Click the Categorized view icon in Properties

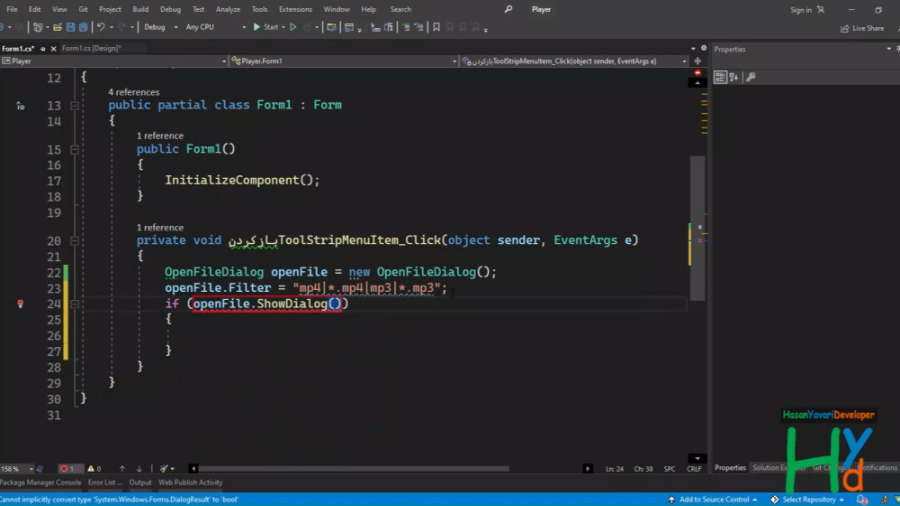click(x=721, y=77)
